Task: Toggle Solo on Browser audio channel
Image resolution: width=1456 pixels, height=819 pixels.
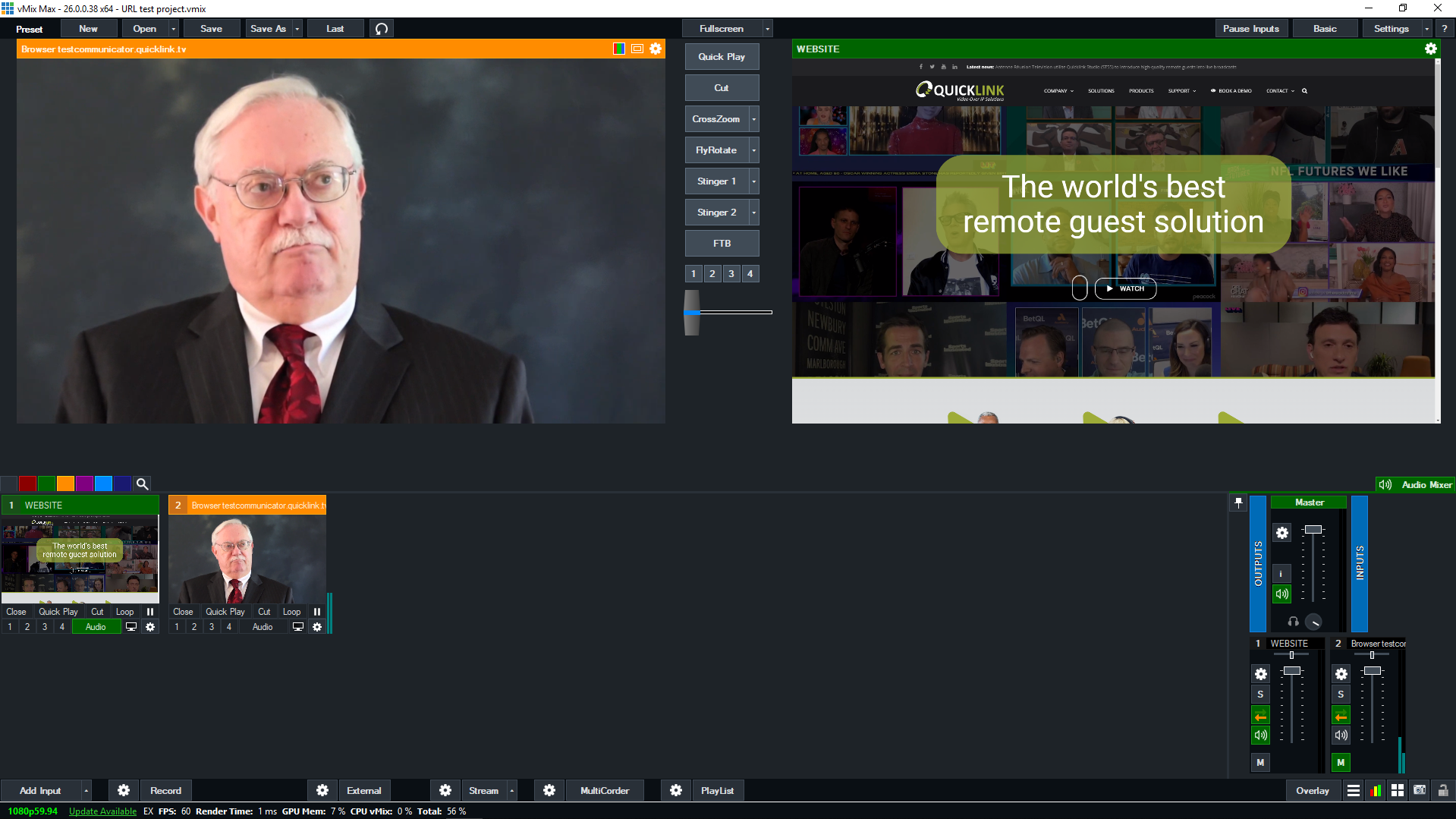Action: tap(1341, 695)
